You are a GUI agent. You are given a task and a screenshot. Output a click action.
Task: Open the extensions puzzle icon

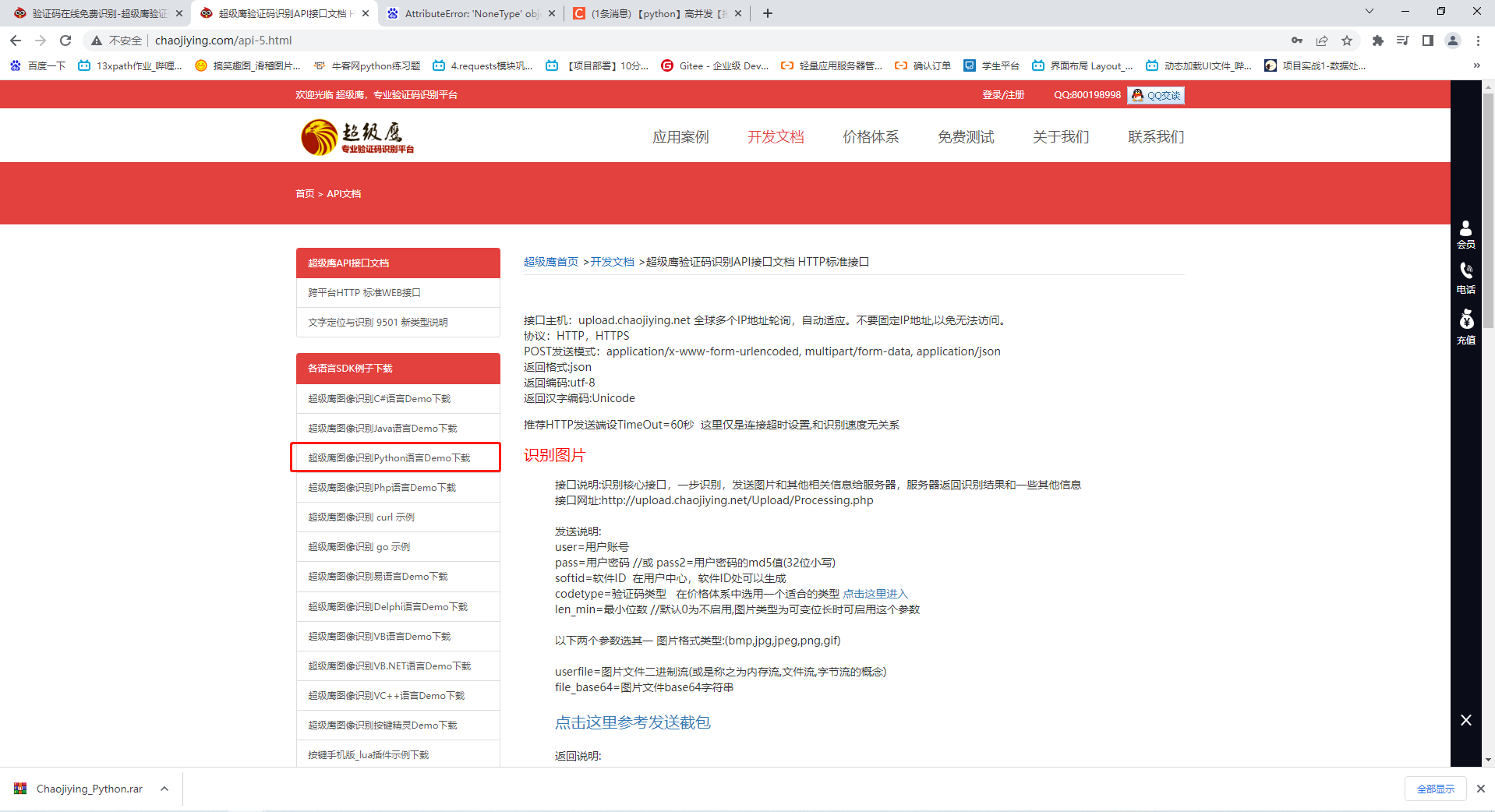pyautogui.click(x=1378, y=41)
